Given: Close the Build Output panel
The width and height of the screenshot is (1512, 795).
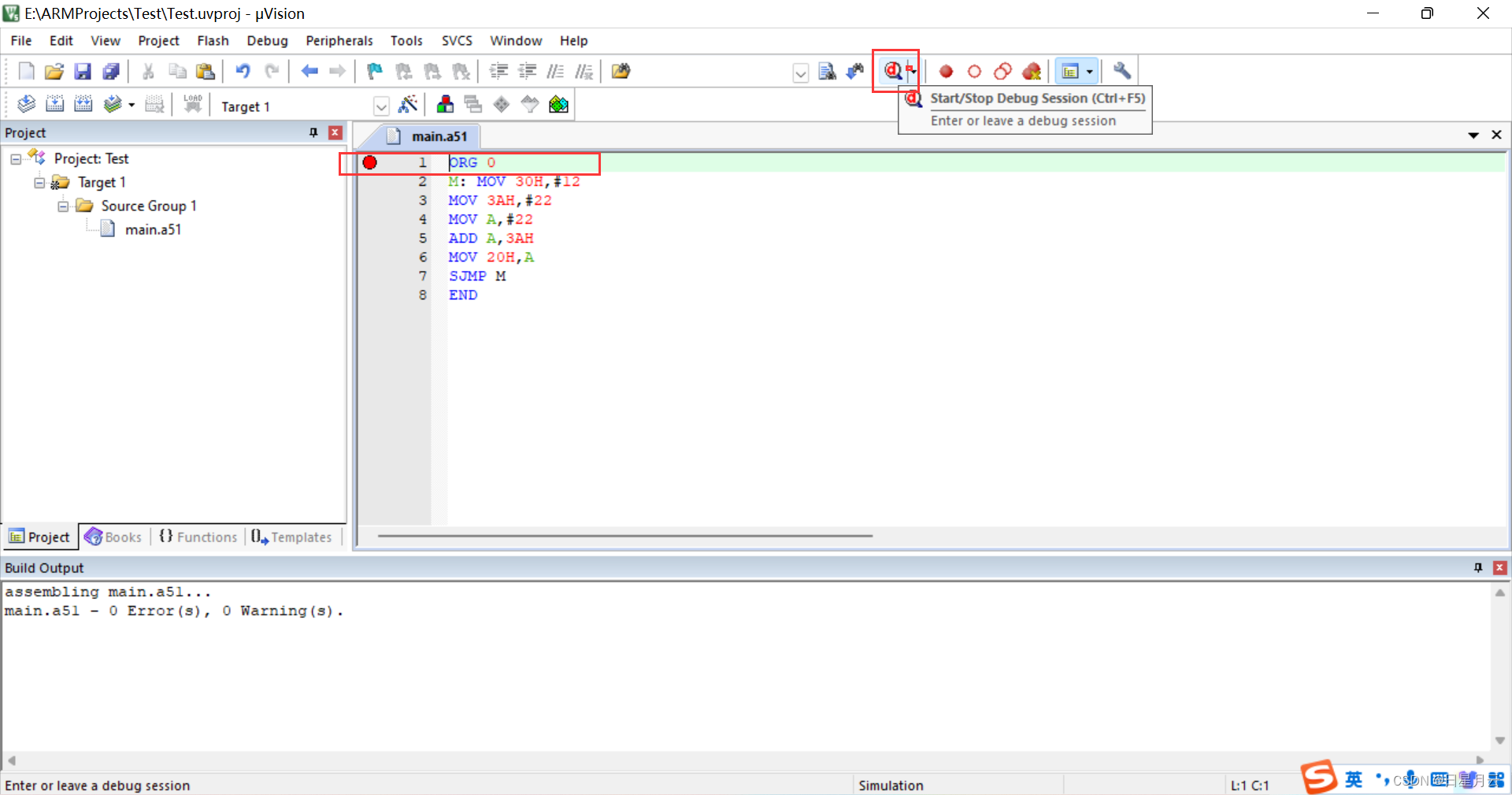Looking at the screenshot, I should point(1500,567).
